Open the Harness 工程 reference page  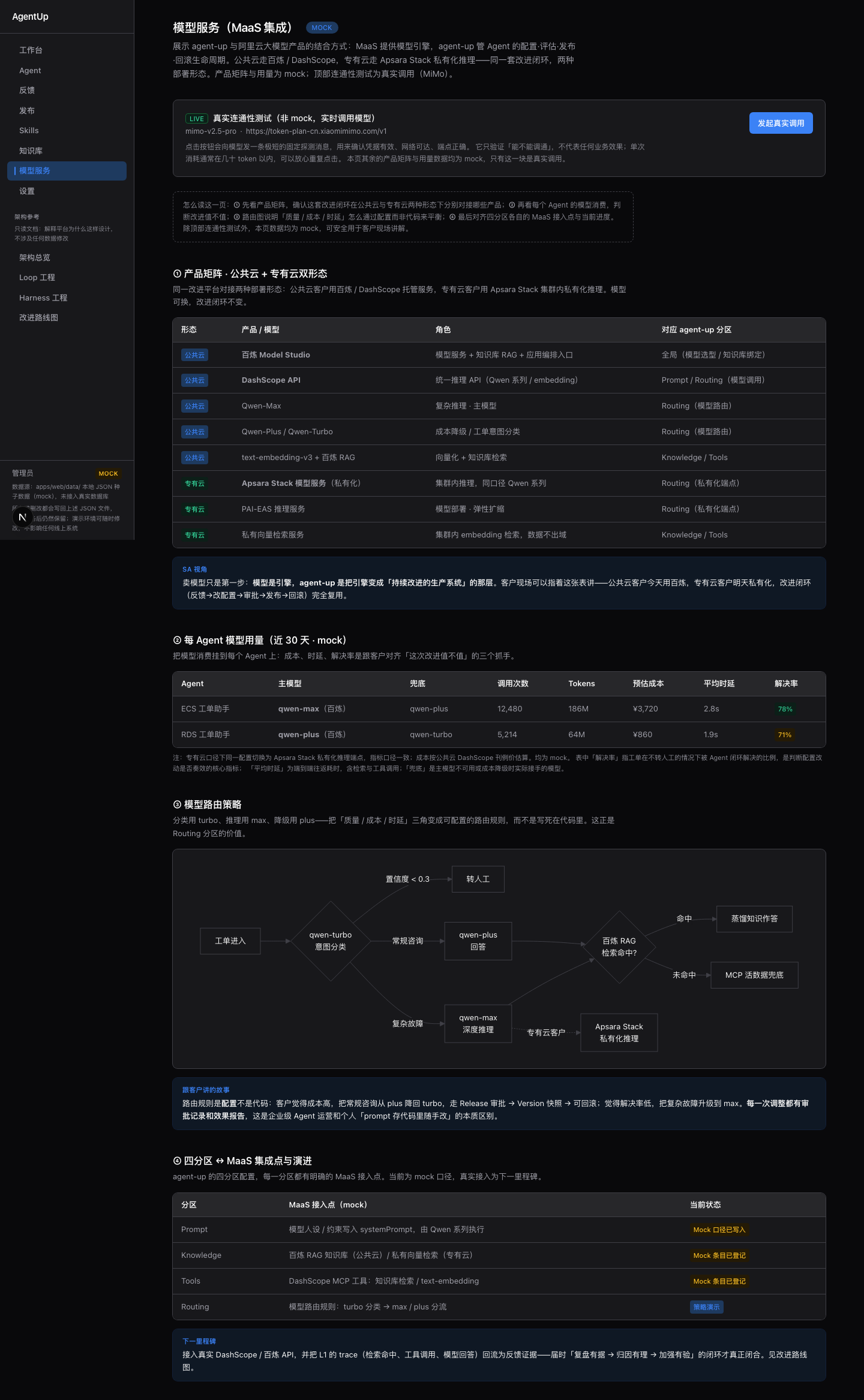point(67,298)
